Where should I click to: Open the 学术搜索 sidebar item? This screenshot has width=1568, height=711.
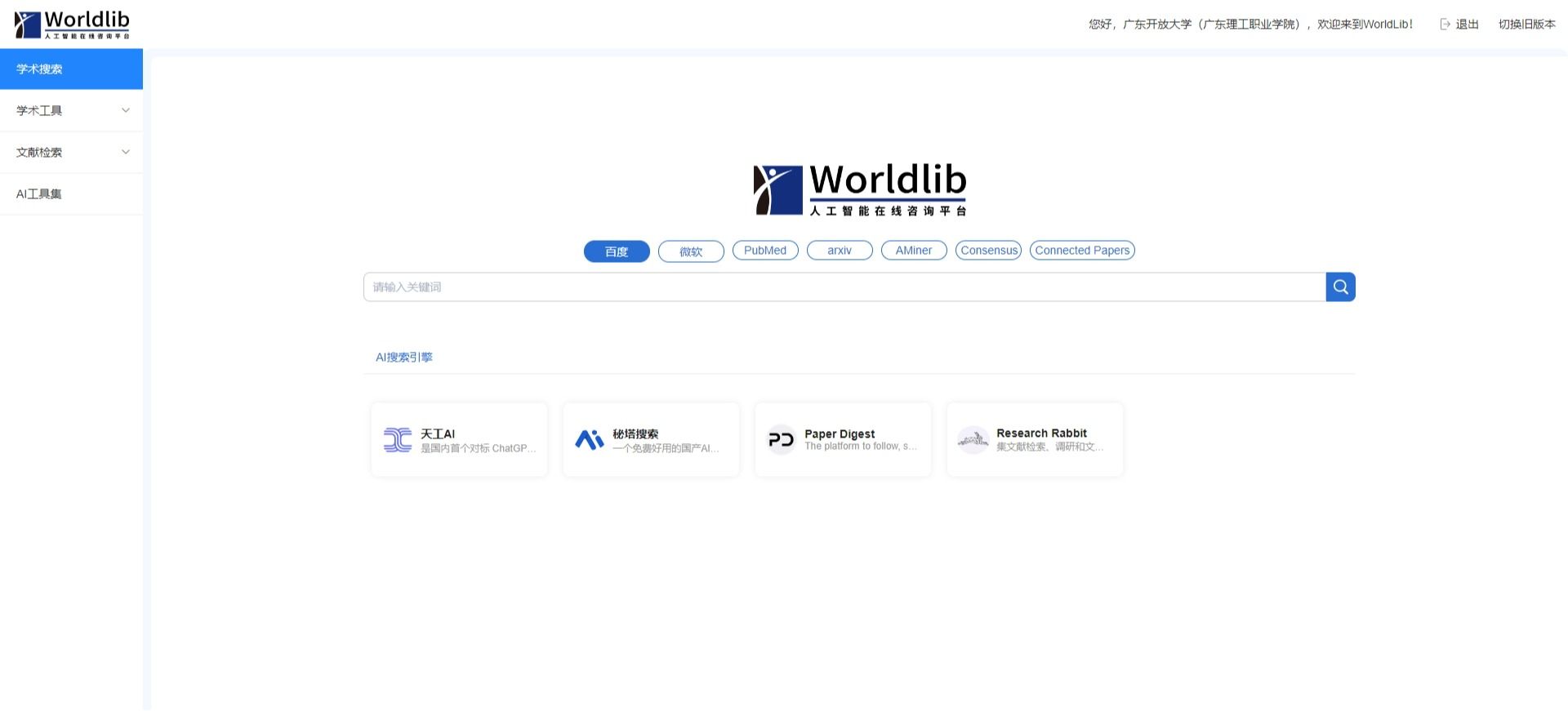pyautogui.click(x=71, y=69)
